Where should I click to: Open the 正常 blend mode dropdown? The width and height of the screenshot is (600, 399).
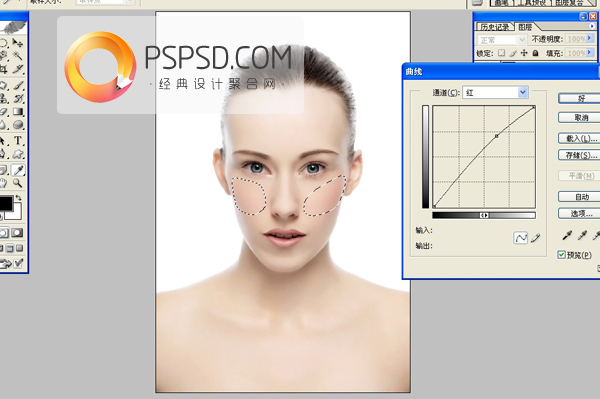coord(501,40)
